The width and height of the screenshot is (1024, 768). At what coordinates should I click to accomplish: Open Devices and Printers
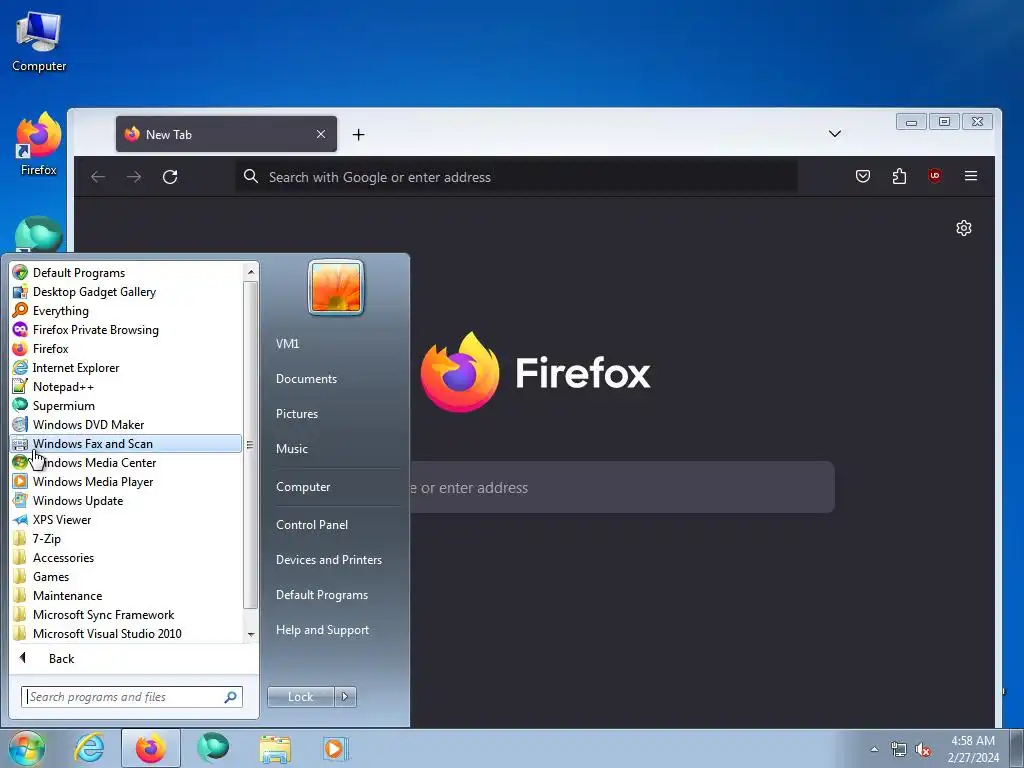[328, 560]
